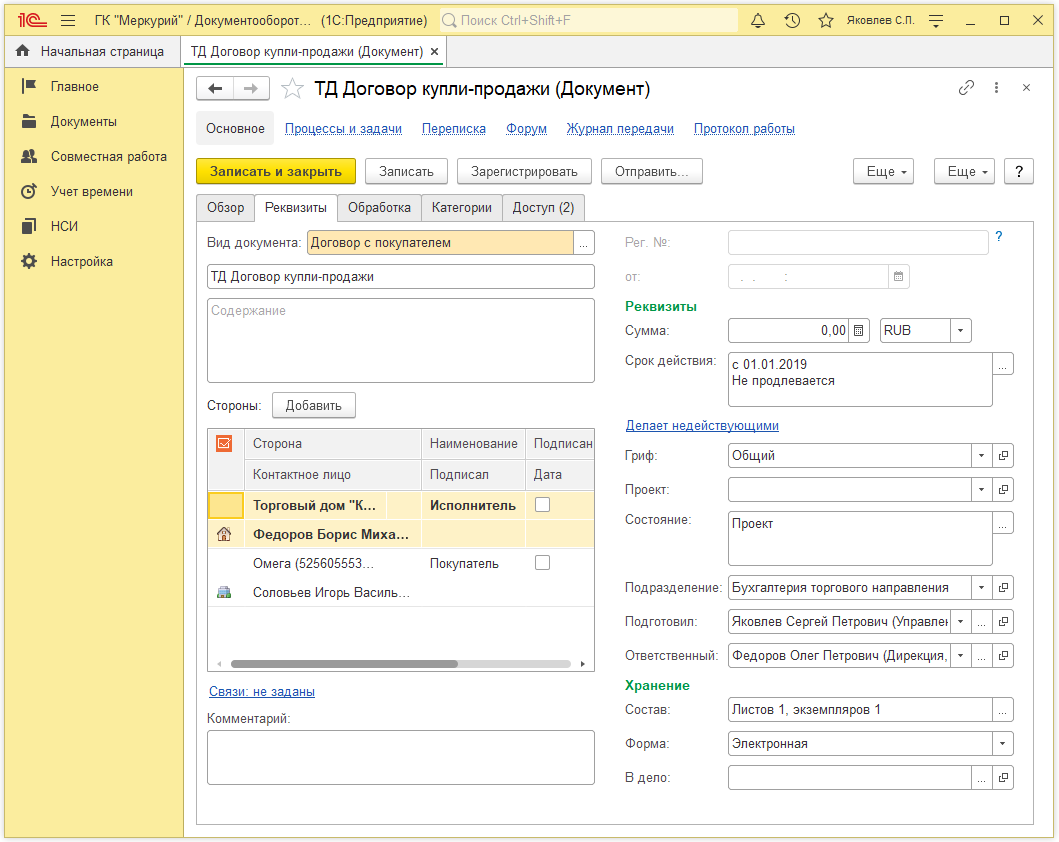Click the notifications bell icon
1059x842 pixels.
pyautogui.click(x=758, y=20)
